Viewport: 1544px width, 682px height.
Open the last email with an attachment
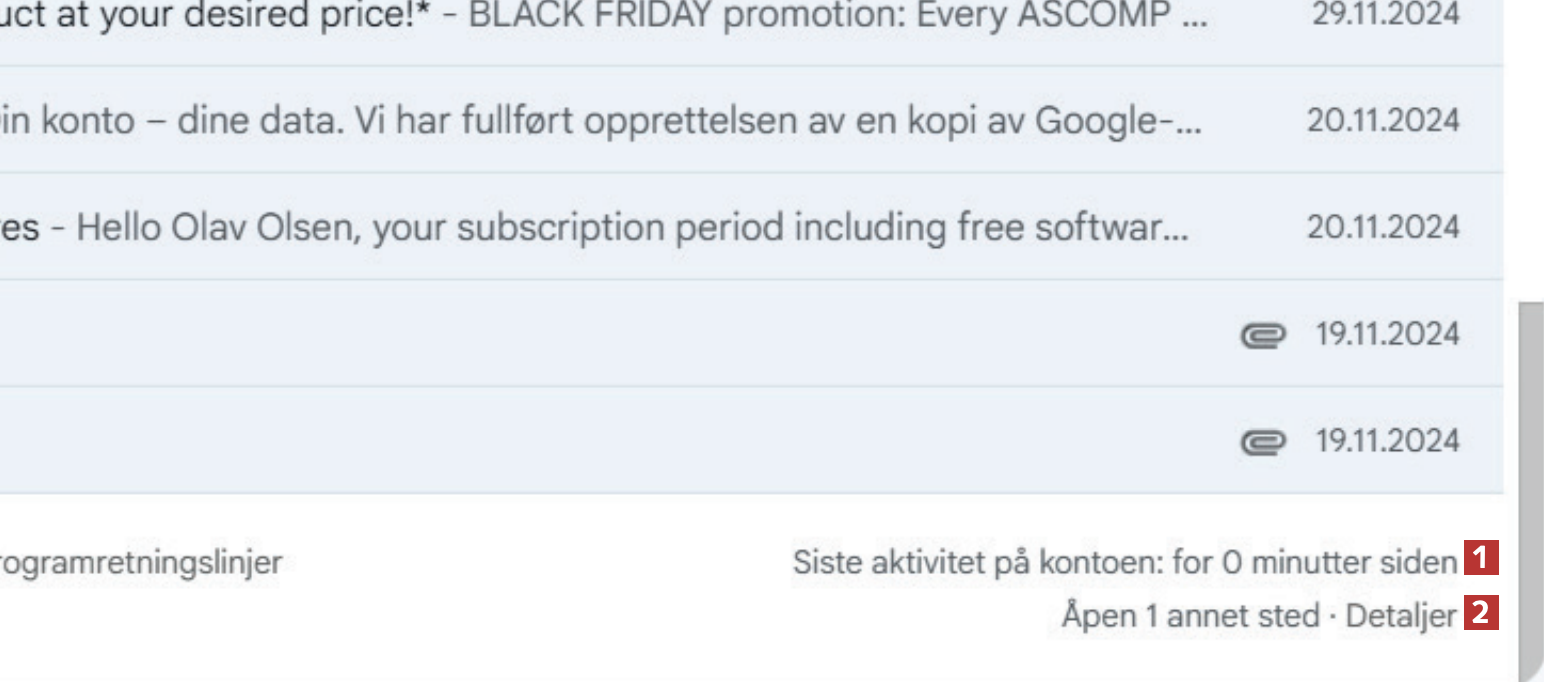(600, 441)
